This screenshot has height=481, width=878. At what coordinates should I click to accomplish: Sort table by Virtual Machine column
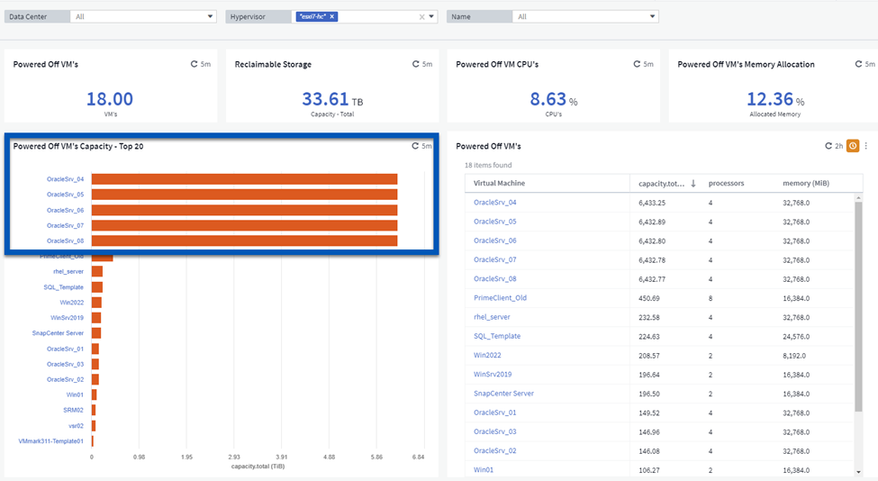(x=499, y=184)
